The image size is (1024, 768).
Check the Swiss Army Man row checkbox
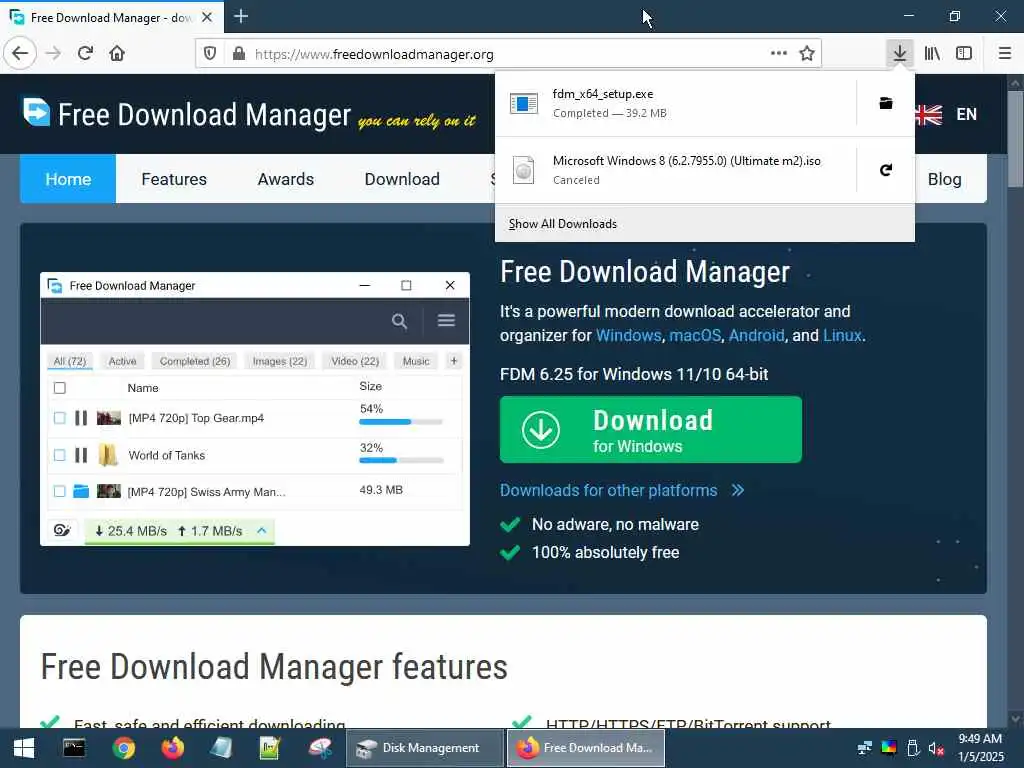59,491
